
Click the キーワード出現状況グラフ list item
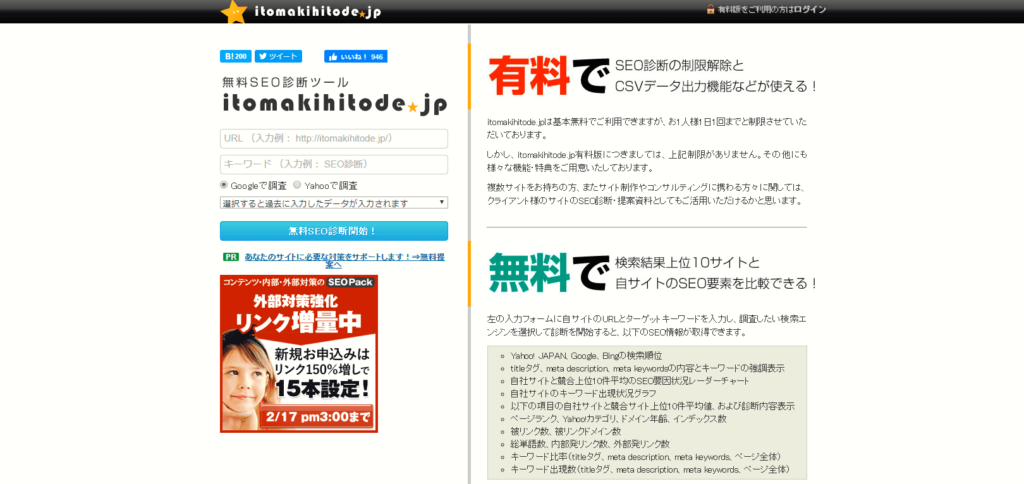pyautogui.click(x=583, y=393)
